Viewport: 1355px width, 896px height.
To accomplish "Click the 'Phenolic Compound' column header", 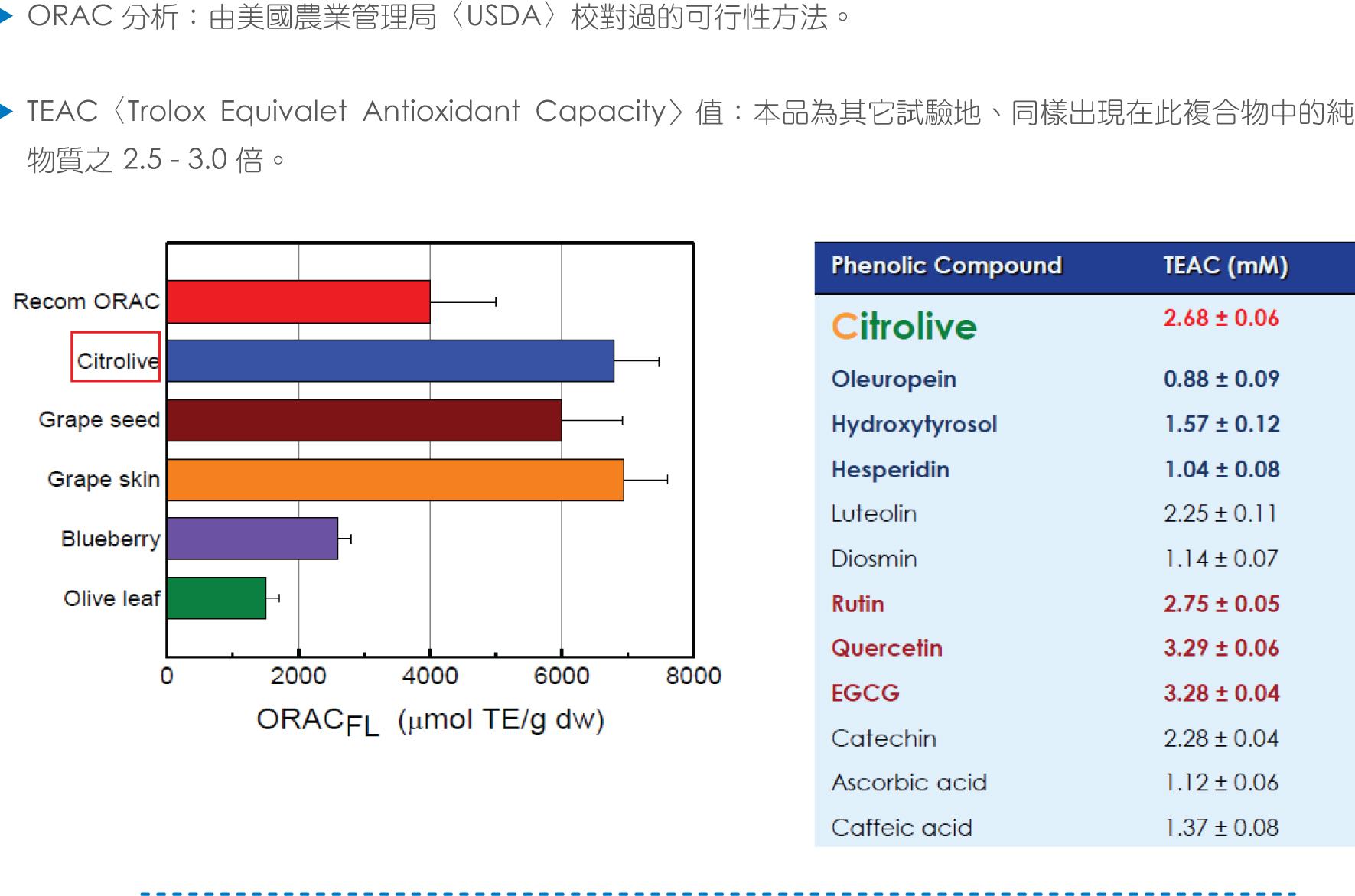I will 946,266.
